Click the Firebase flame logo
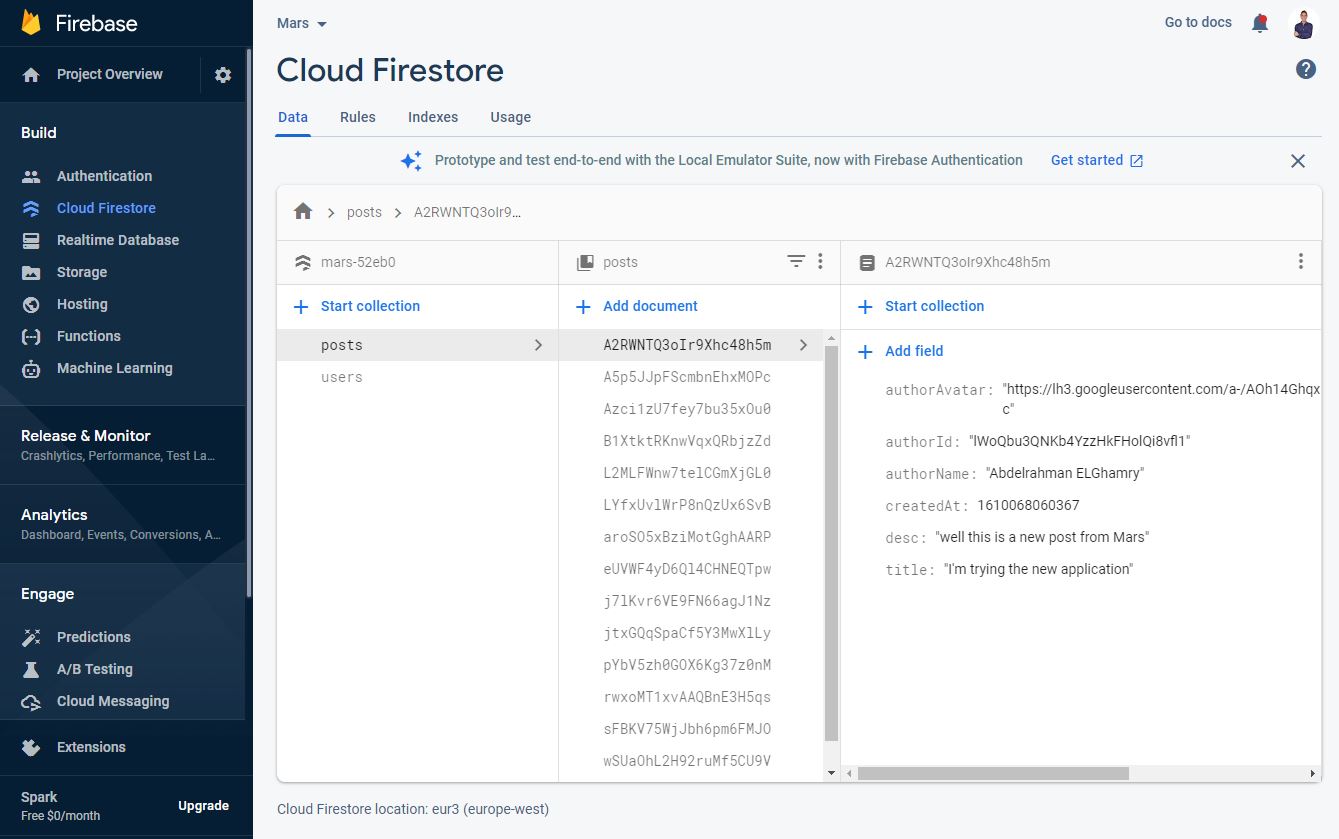The height and width of the screenshot is (839, 1339). coord(31,23)
